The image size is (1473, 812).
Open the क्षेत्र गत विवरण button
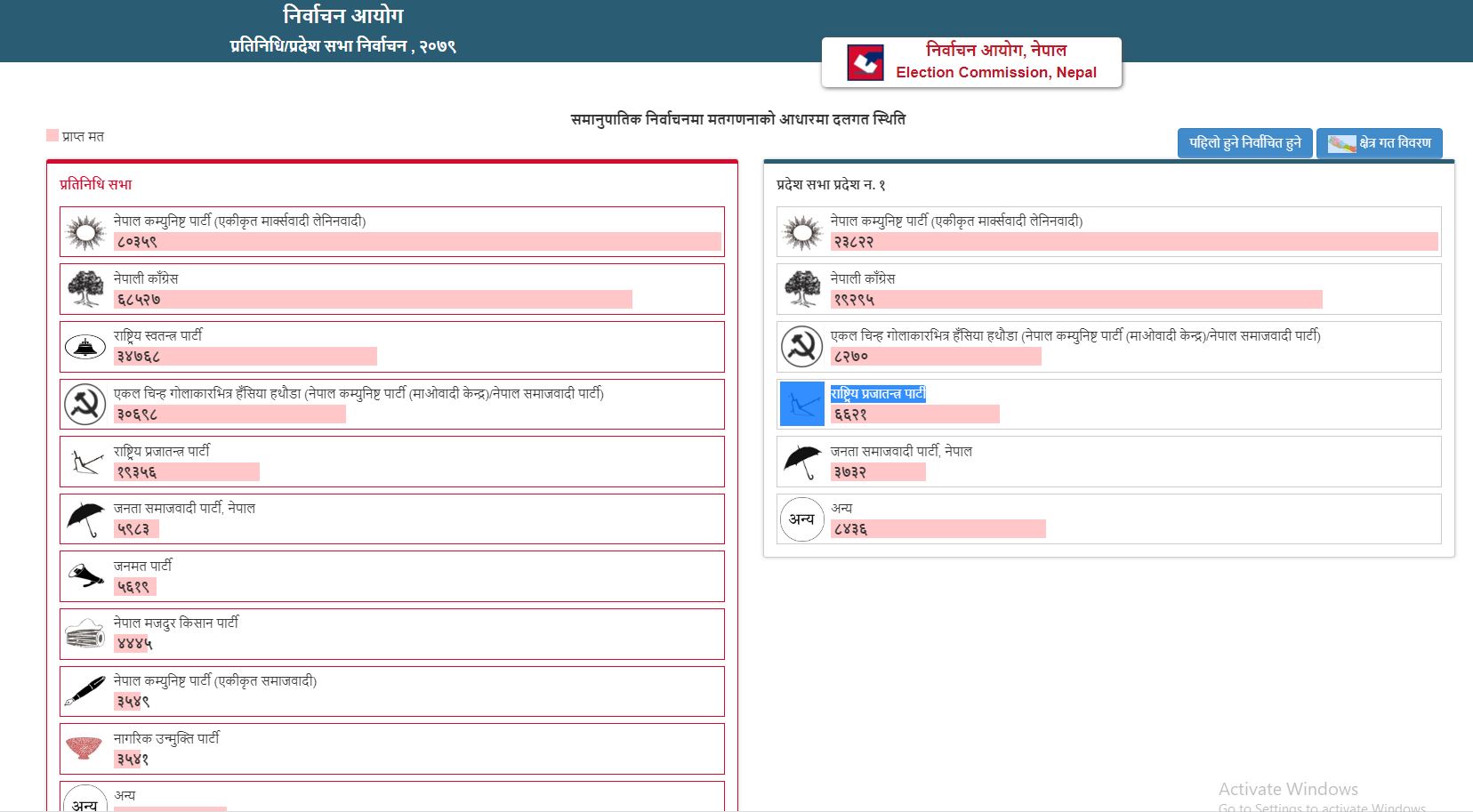coord(1380,143)
